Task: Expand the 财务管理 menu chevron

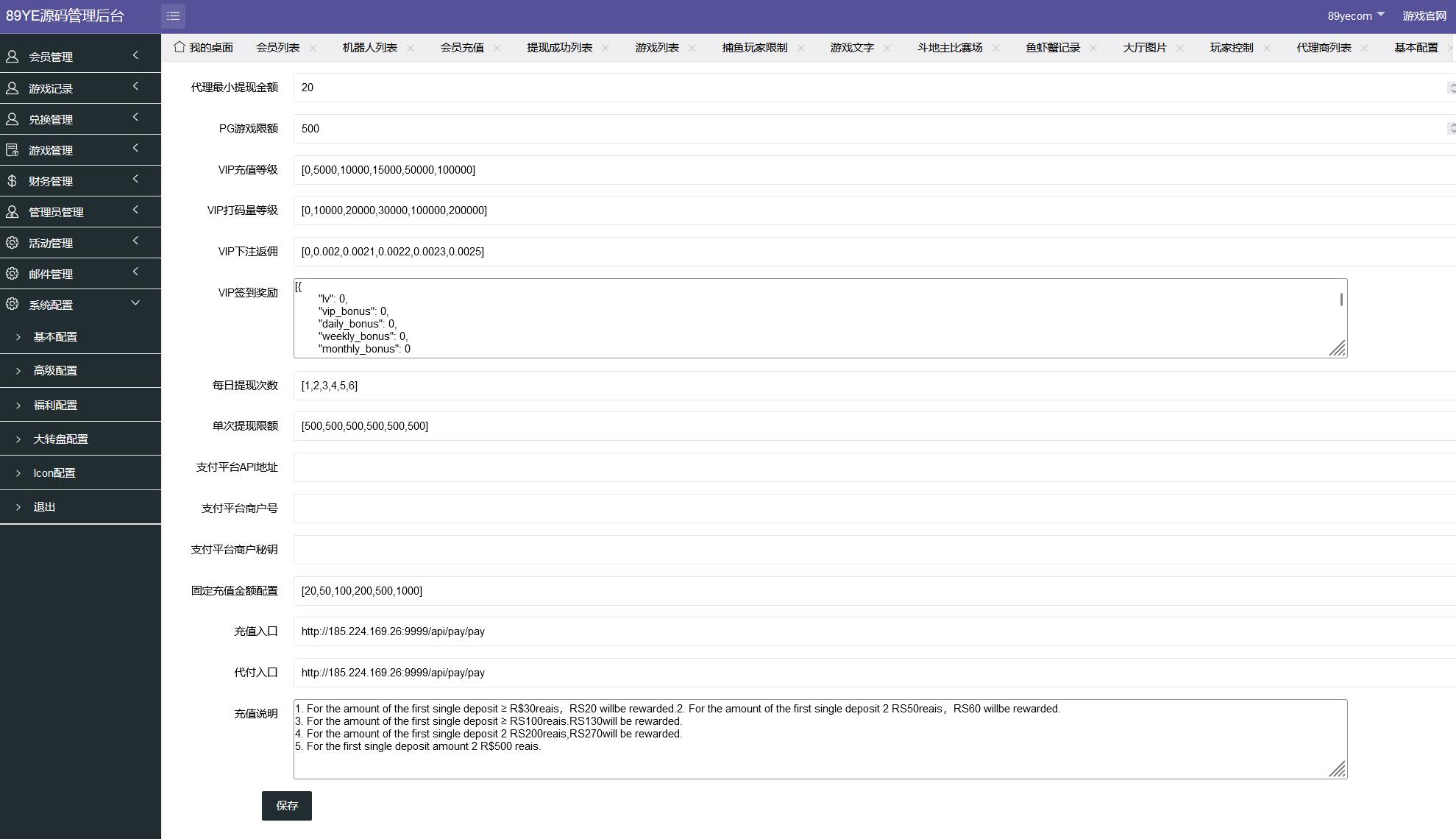Action: coord(135,180)
